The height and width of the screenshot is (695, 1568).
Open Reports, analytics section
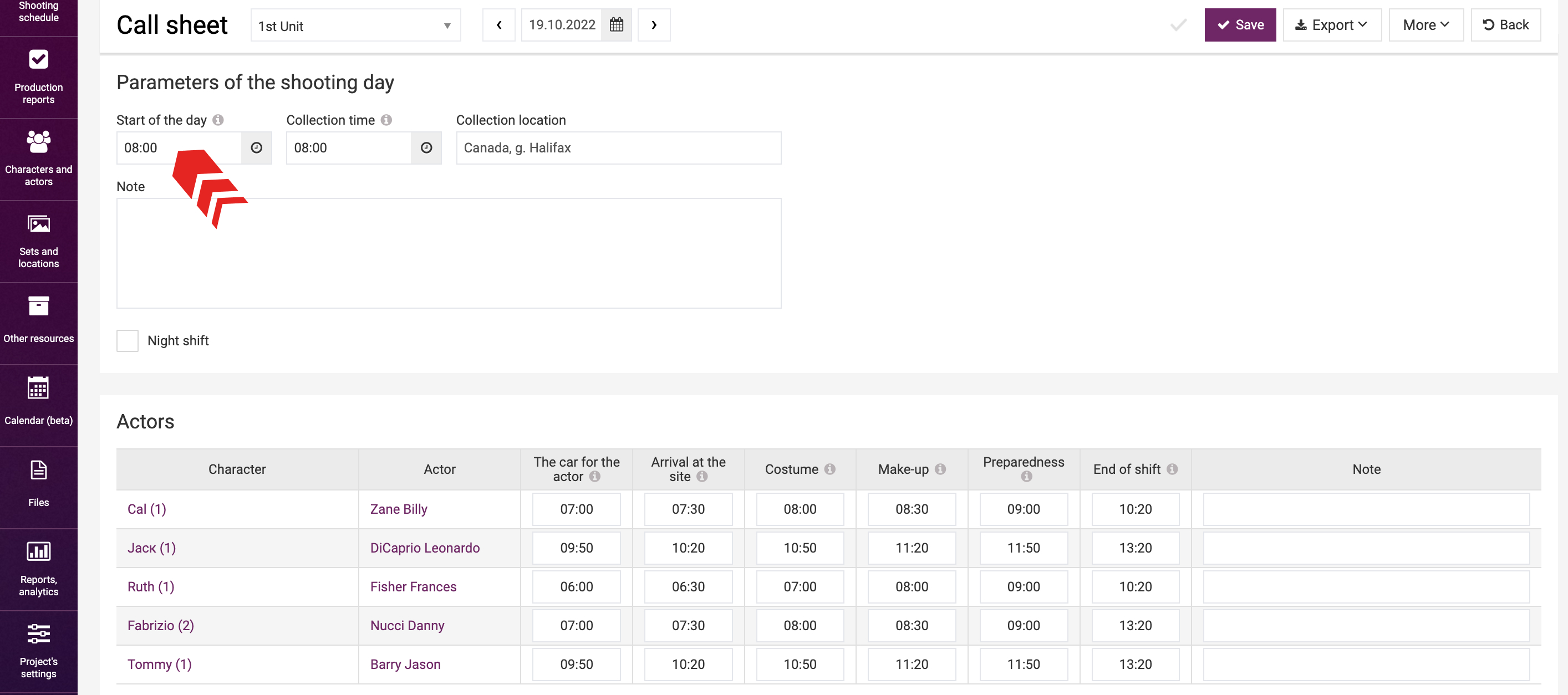click(38, 570)
